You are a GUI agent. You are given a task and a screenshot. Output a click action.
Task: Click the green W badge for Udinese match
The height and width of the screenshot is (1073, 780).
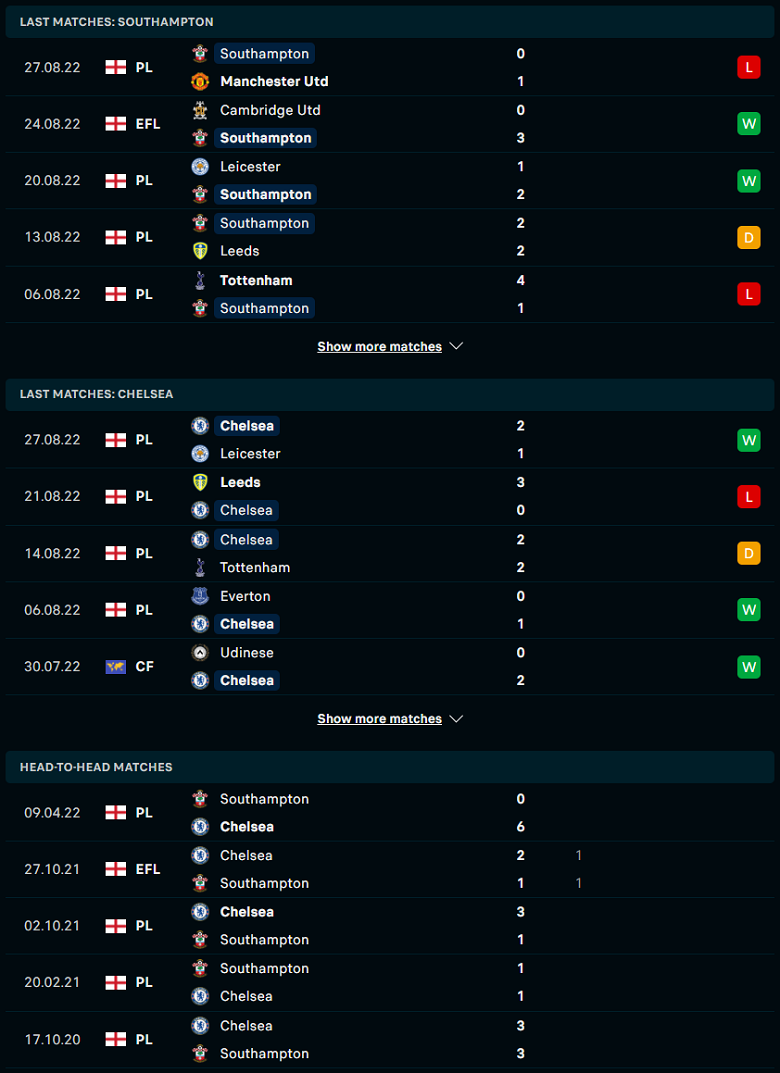click(749, 667)
